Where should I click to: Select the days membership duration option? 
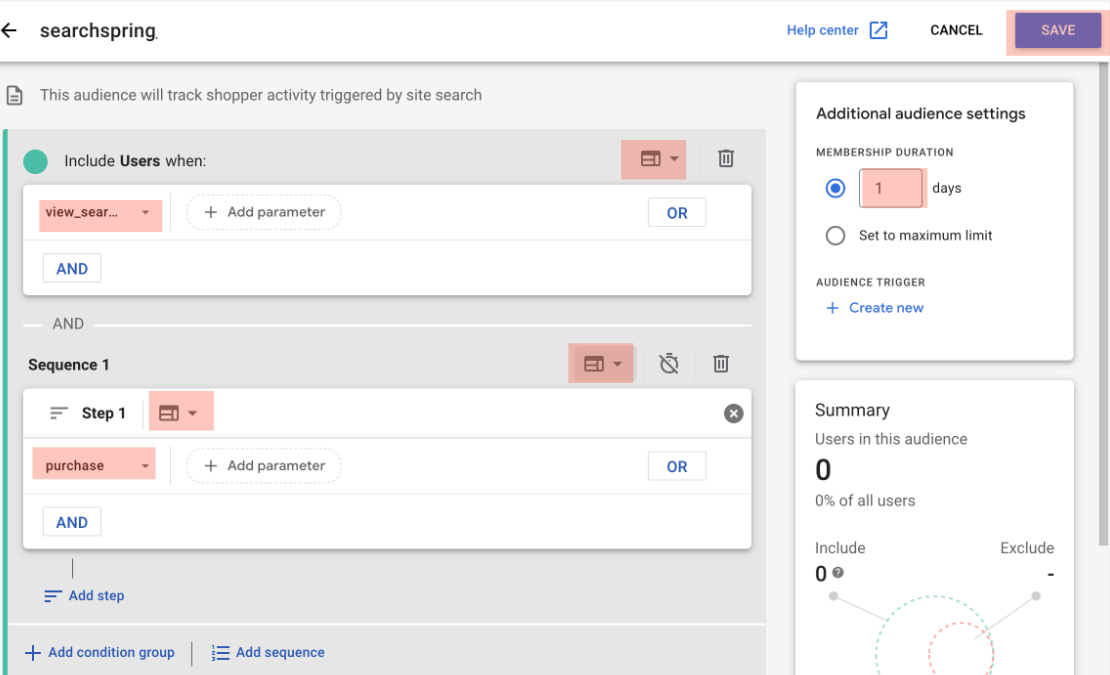835,188
